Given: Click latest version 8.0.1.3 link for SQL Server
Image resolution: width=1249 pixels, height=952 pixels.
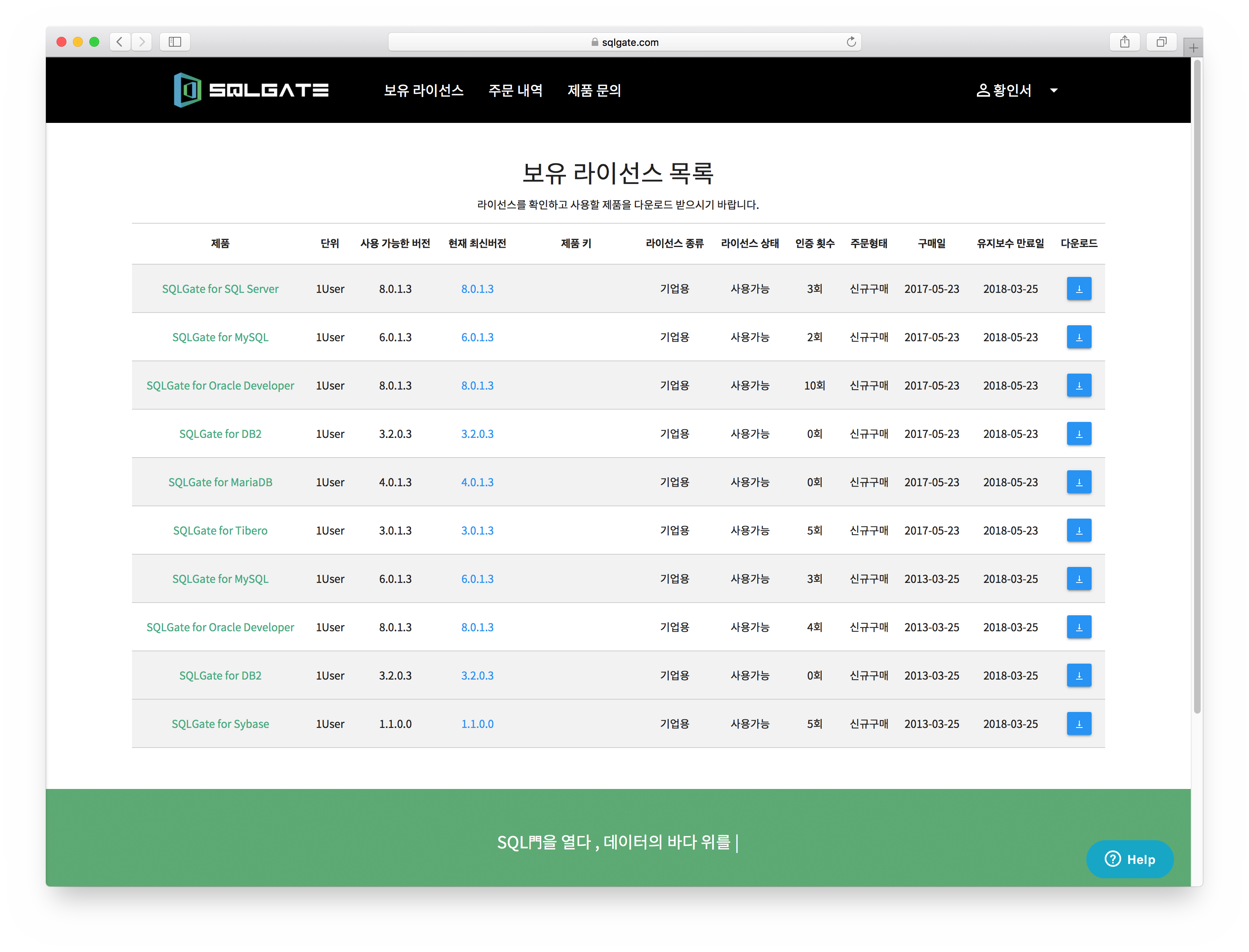Looking at the screenshot, I should 477,289.
